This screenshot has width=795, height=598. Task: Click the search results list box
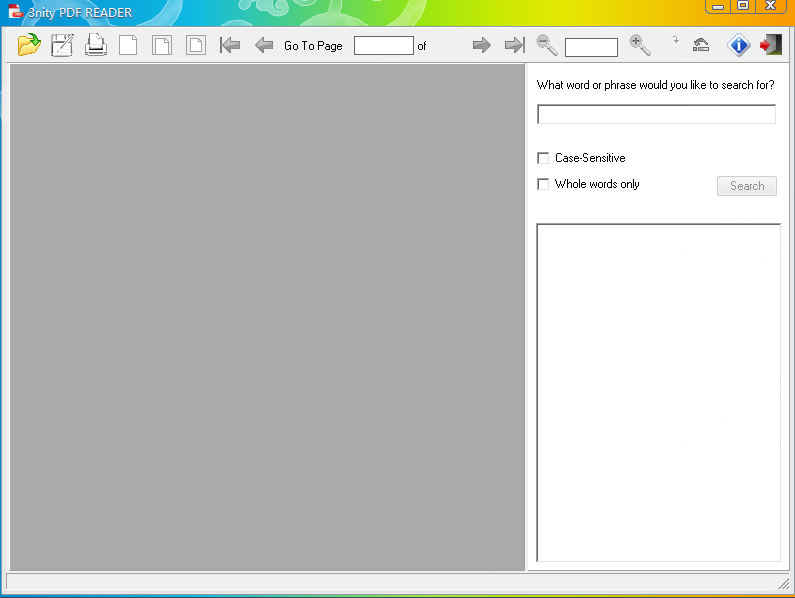pyautogui.click(x=659, y=393)
